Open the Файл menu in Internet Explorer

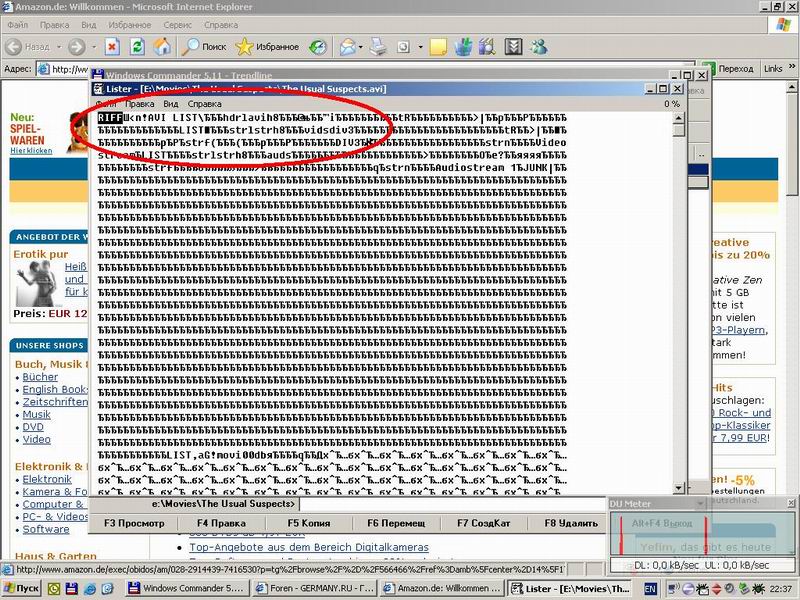pyautogui.click(x=18, y=24)
